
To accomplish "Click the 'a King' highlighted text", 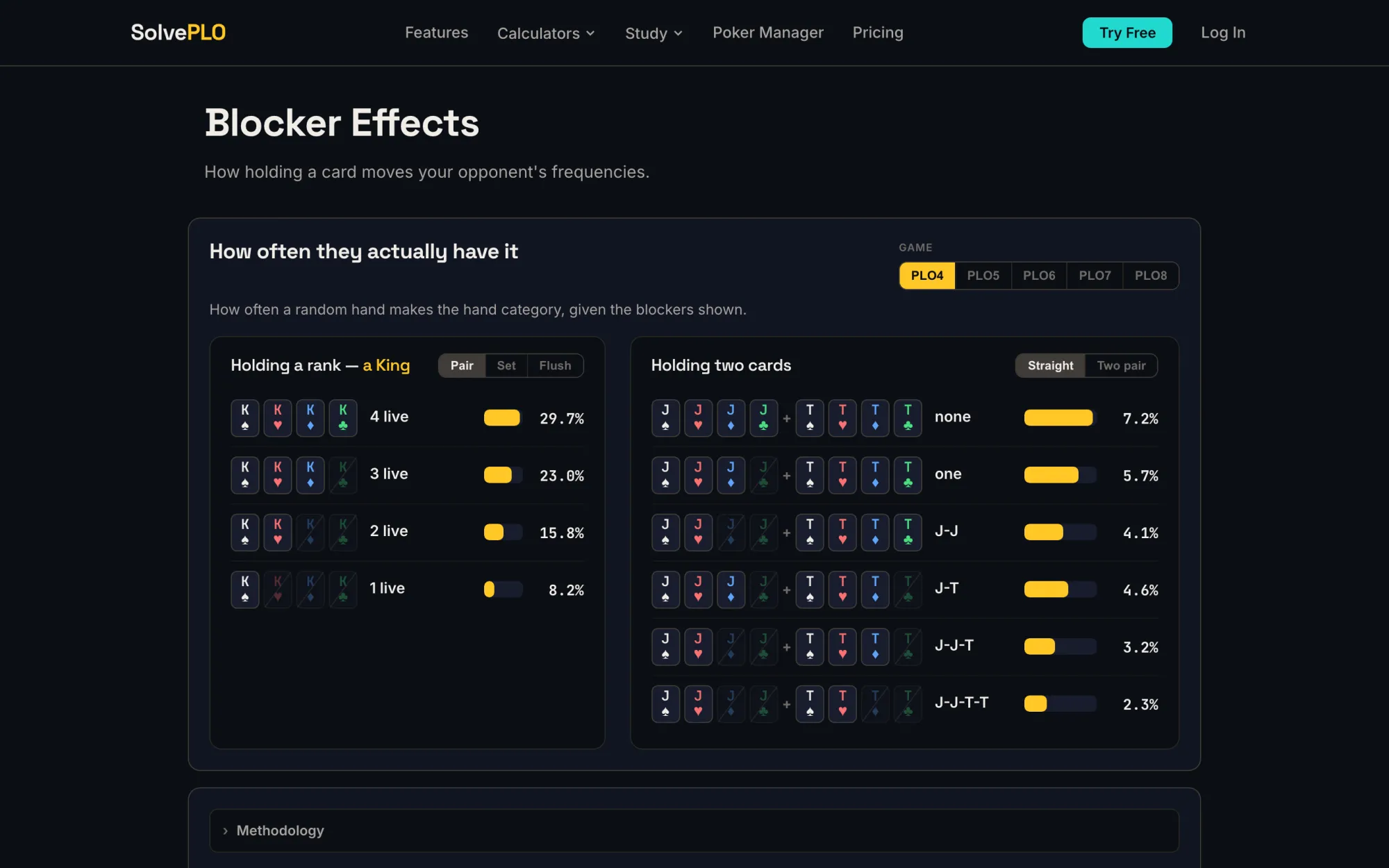I will (x=386, y=365).
